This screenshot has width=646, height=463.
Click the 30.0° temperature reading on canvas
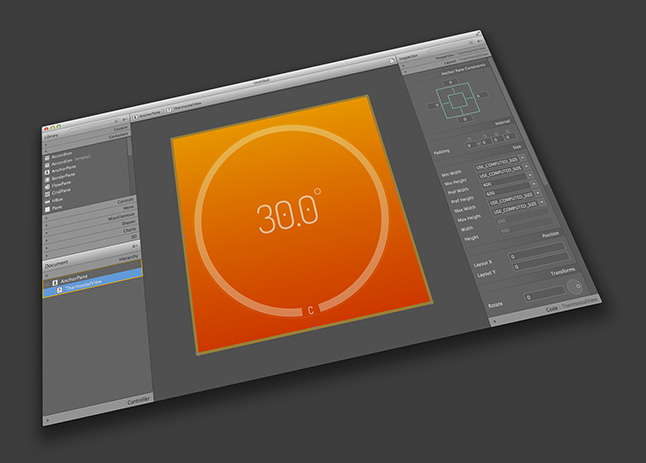[x=289, y=211]
